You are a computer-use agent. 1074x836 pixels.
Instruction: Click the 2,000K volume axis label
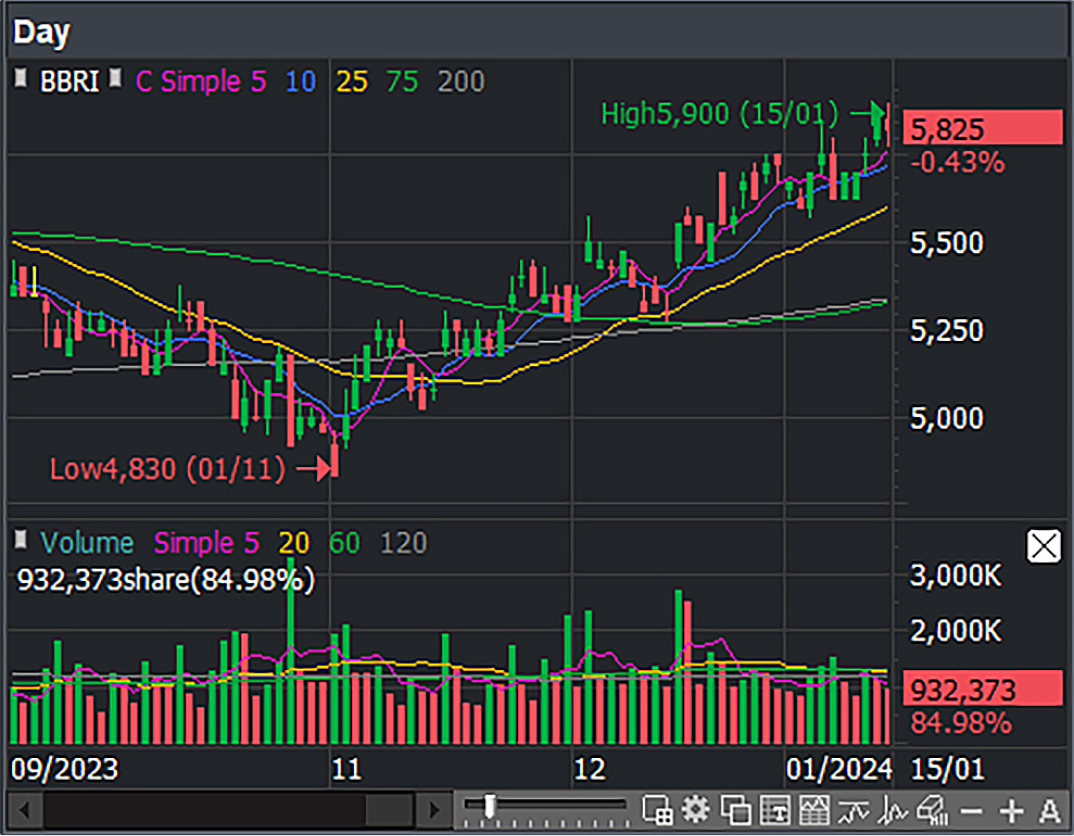pos(956,631)
